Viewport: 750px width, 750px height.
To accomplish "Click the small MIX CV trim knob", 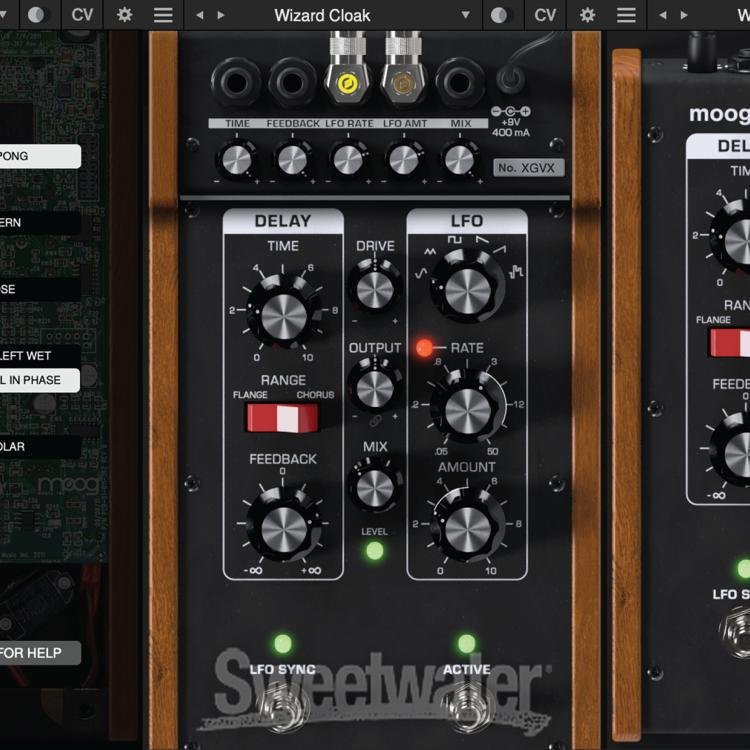I will (459, 160).
